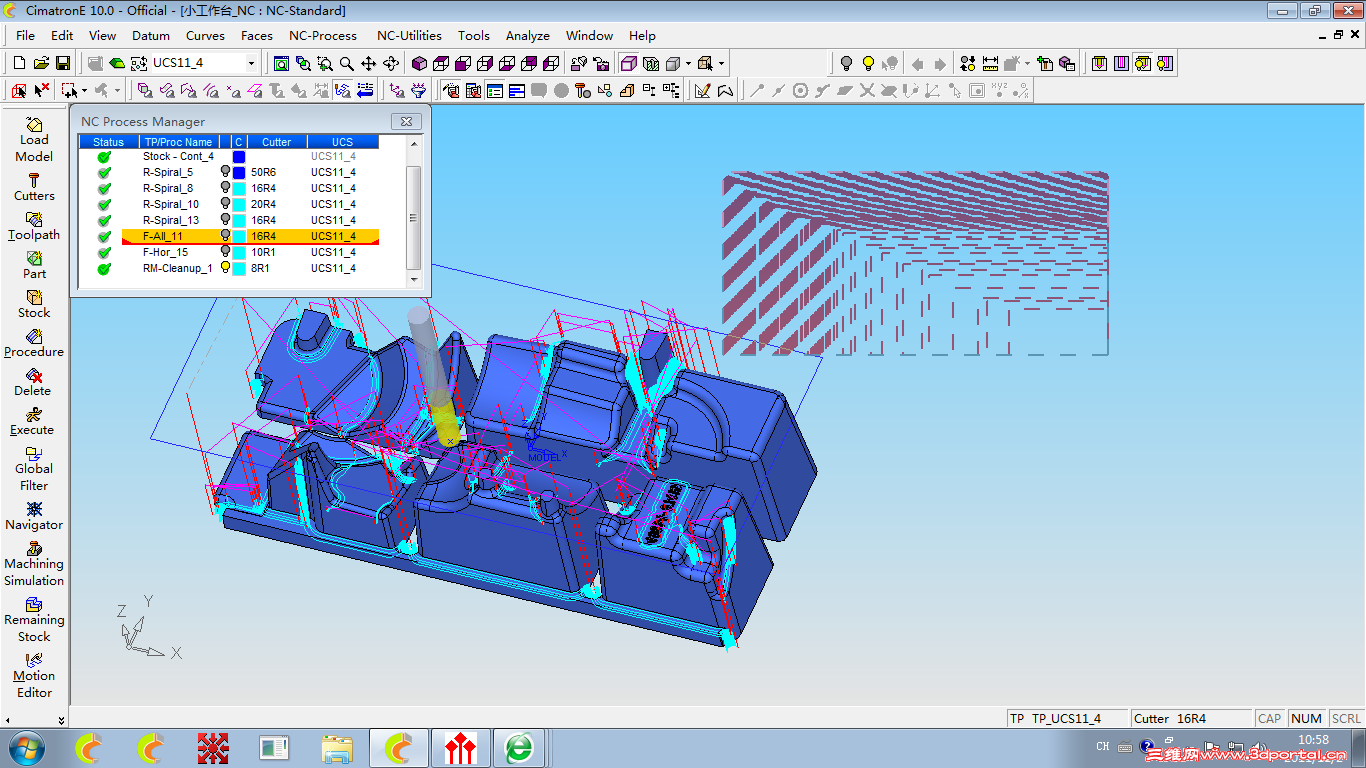1366x768 pixels.
Task: Click the yellow light bulb show icon
Action: click(x=868, y=63)
